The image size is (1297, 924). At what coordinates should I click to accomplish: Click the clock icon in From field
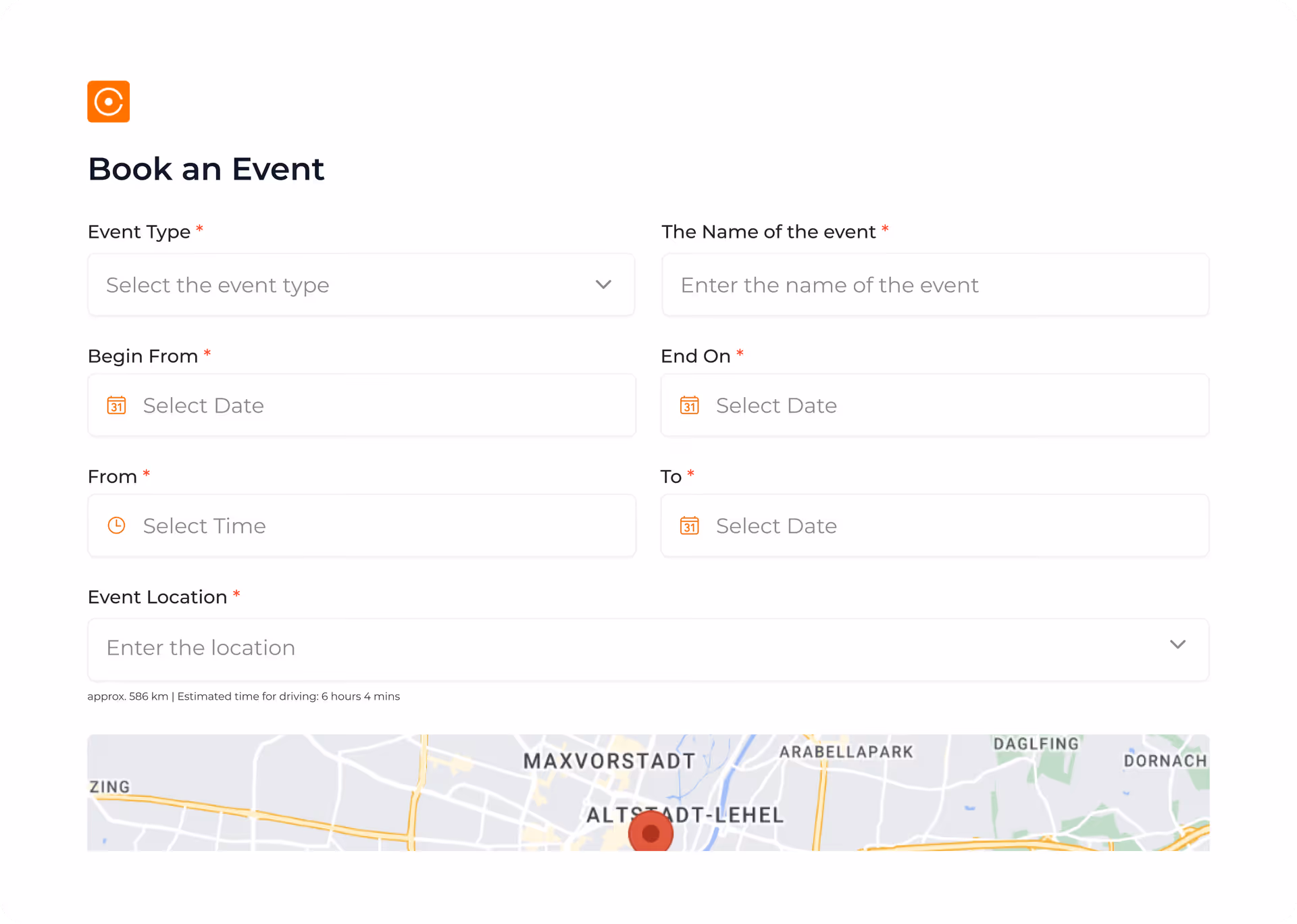(x=117, y=525)
